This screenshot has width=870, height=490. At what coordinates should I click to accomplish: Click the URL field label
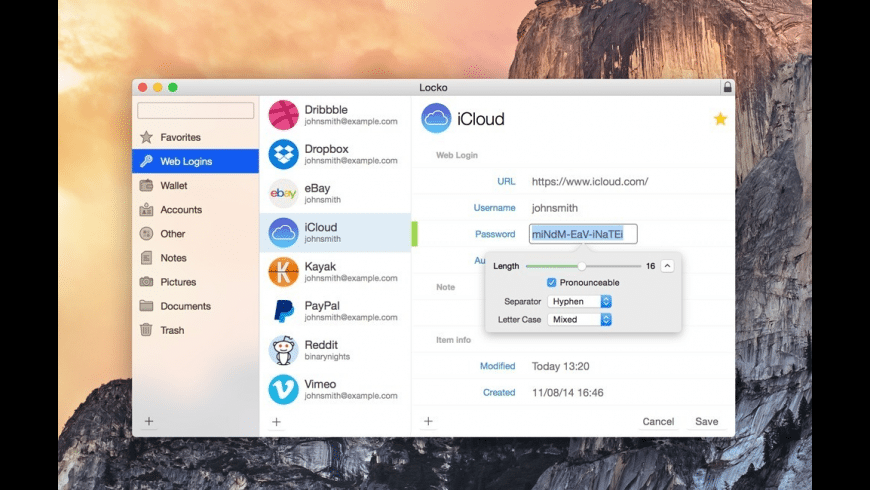pyautogui.click(x=506, y=181)
